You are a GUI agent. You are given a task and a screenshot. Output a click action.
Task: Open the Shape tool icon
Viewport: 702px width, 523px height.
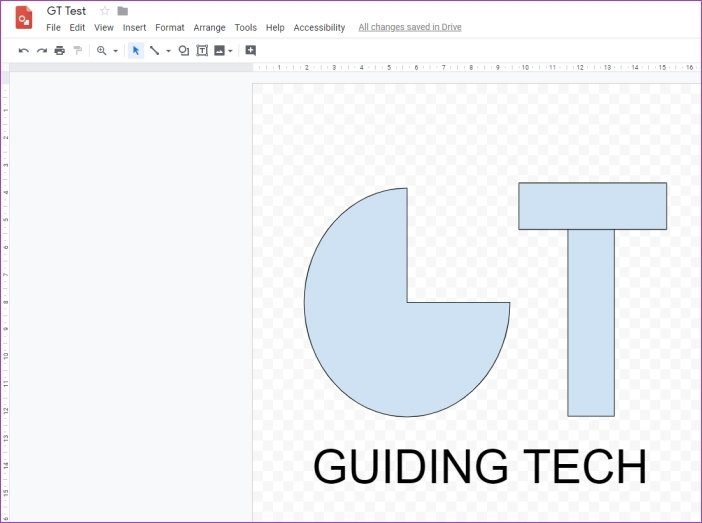(x=184, y=51)
